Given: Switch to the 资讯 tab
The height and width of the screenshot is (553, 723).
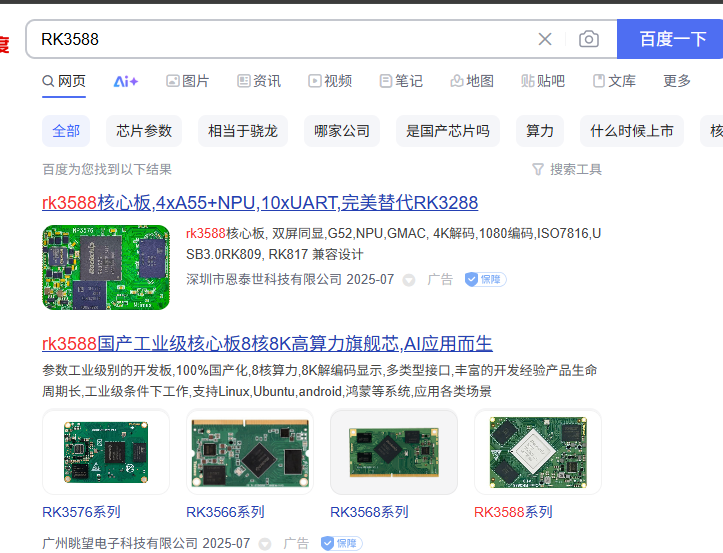Looking at the screenshot, I should click(x=259, y=81).
